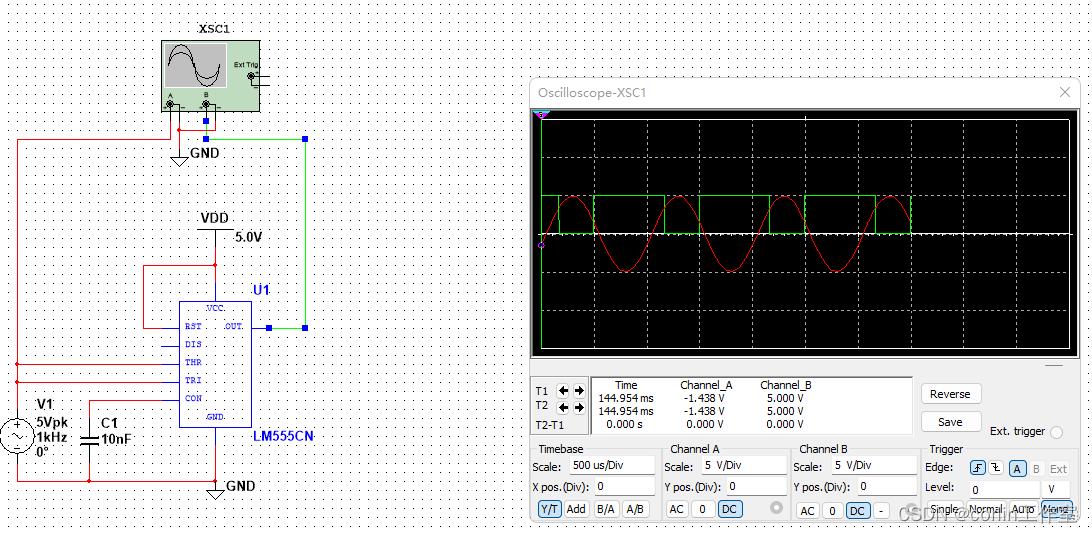Viewport: 1092px width, 533px height.
Task: Switch timebase to B/A mode
Action: click(606, 509)
